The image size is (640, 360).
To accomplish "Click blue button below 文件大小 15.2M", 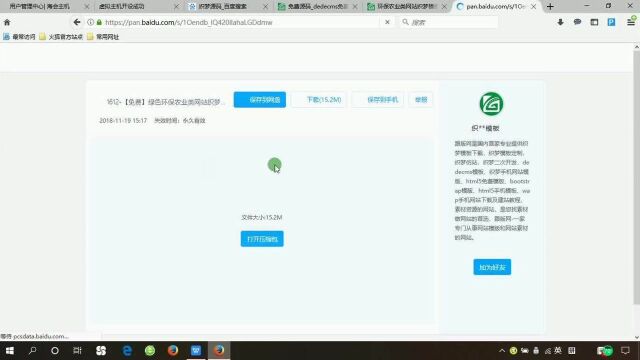I will tap(262, 239).
